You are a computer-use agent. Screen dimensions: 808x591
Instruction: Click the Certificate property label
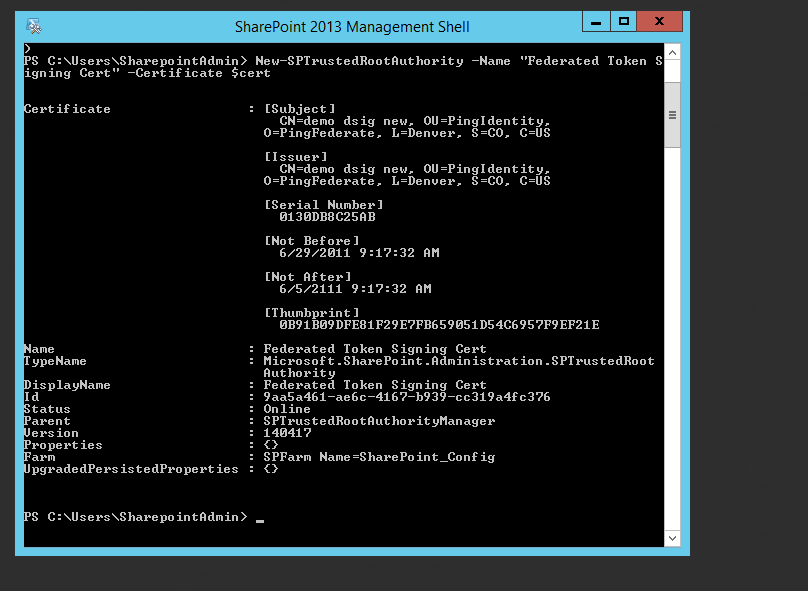click(x=67, y=109)
